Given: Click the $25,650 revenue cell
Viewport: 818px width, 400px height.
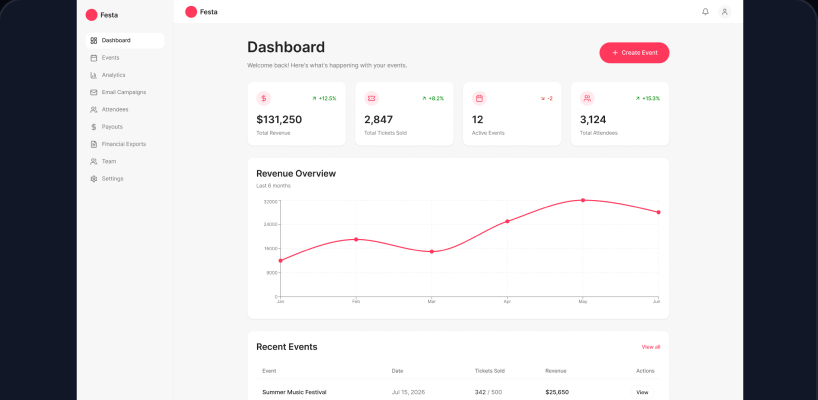Looking at the screenshot, I should point(557,392).
